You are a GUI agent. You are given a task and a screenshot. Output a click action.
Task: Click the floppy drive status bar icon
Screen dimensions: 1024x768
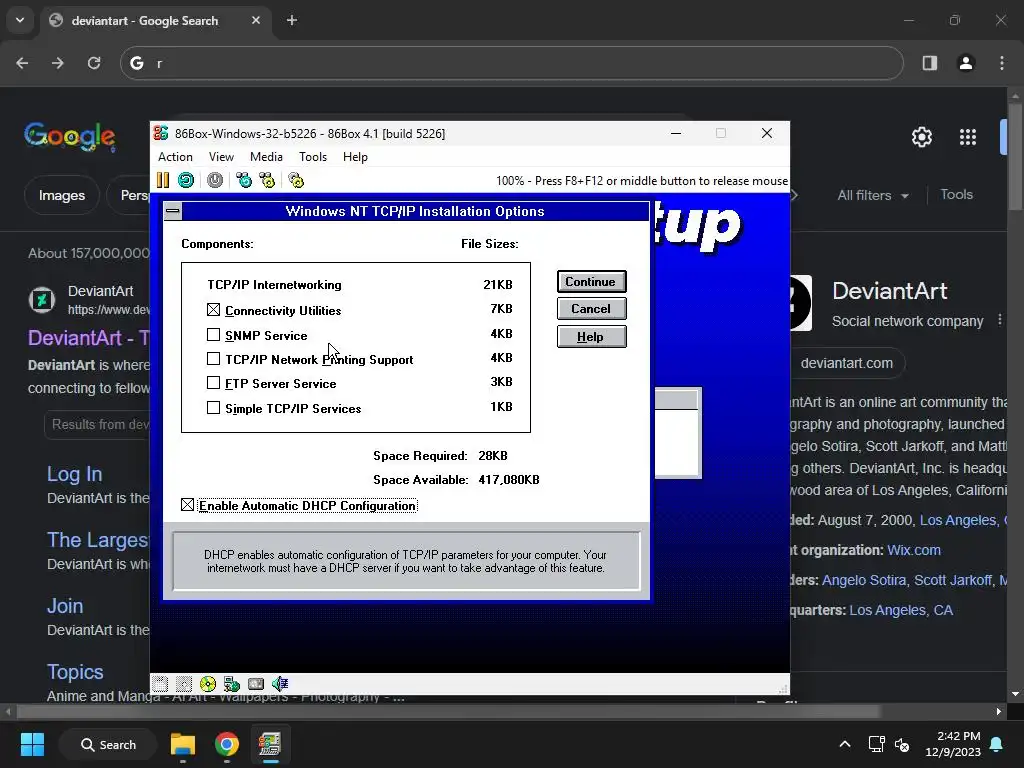[x=160, y=684]
